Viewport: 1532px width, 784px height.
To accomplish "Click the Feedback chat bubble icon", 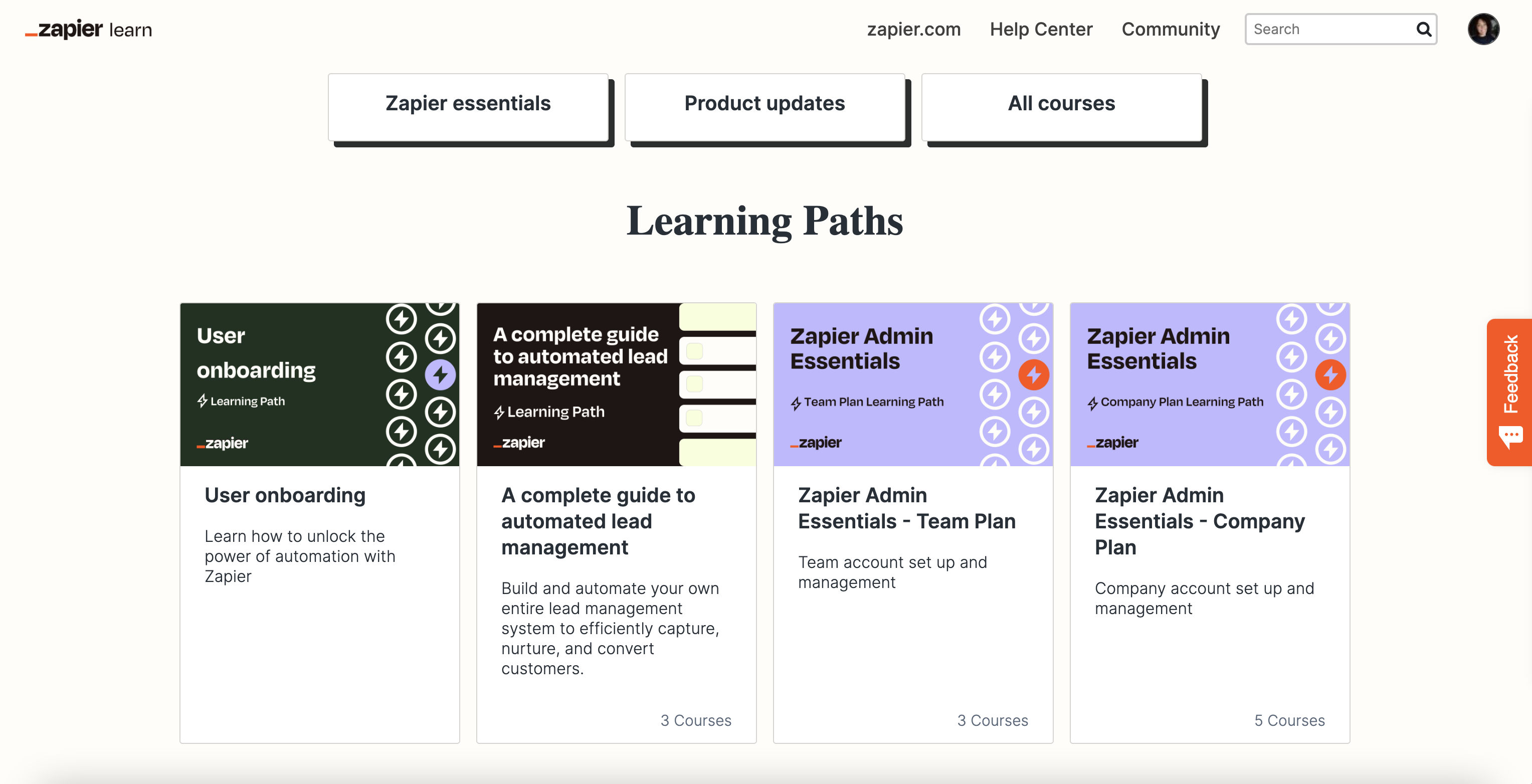I will coord(1510,437).
